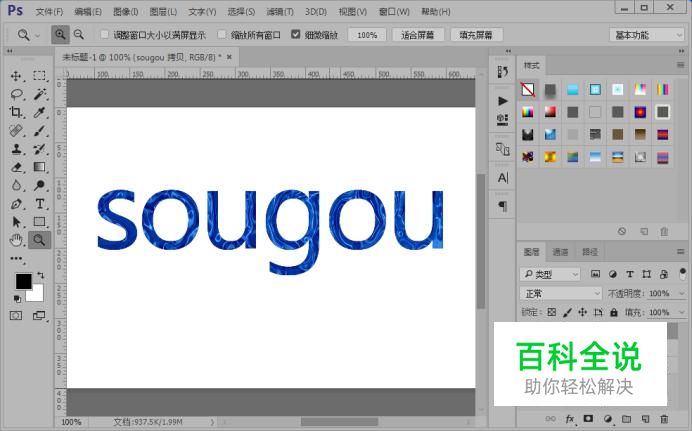Viewport: 692px width, 431px height.
Task: Select the Rectangular Marquee tool
Action: click(39, 76)
